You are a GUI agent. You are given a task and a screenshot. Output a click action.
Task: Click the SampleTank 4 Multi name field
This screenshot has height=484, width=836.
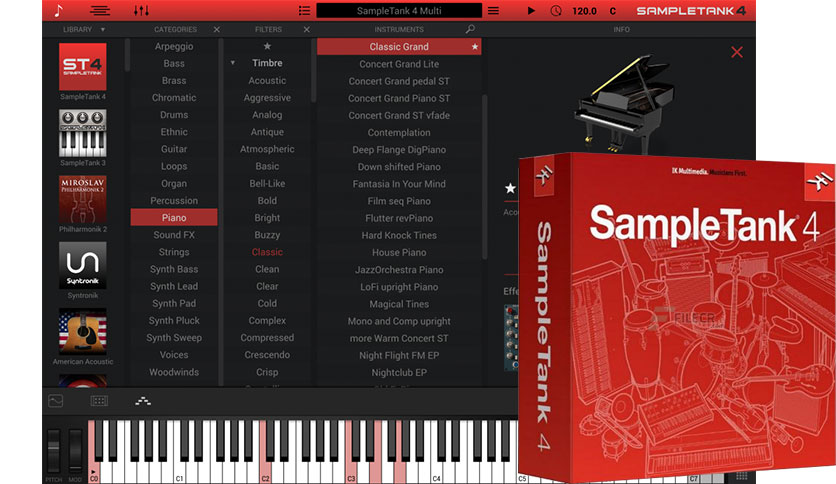(x=399, y=10)
